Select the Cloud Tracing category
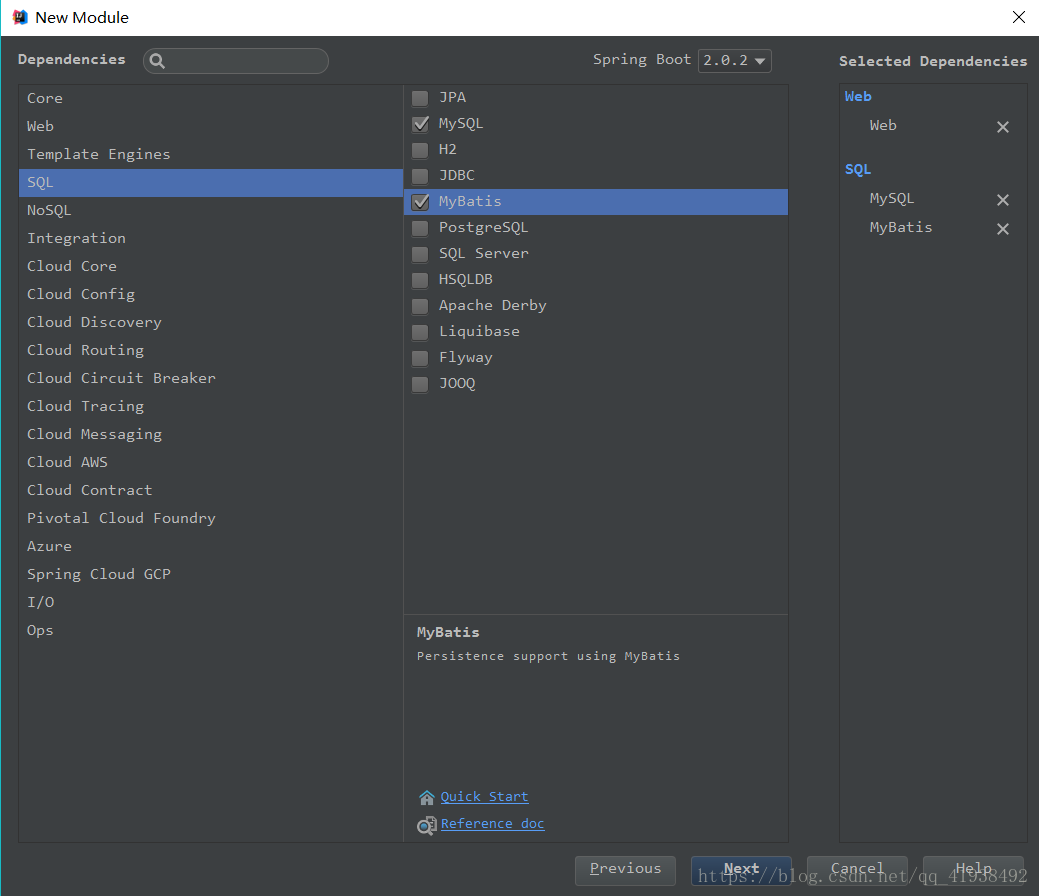 click(x=211, y=406)
